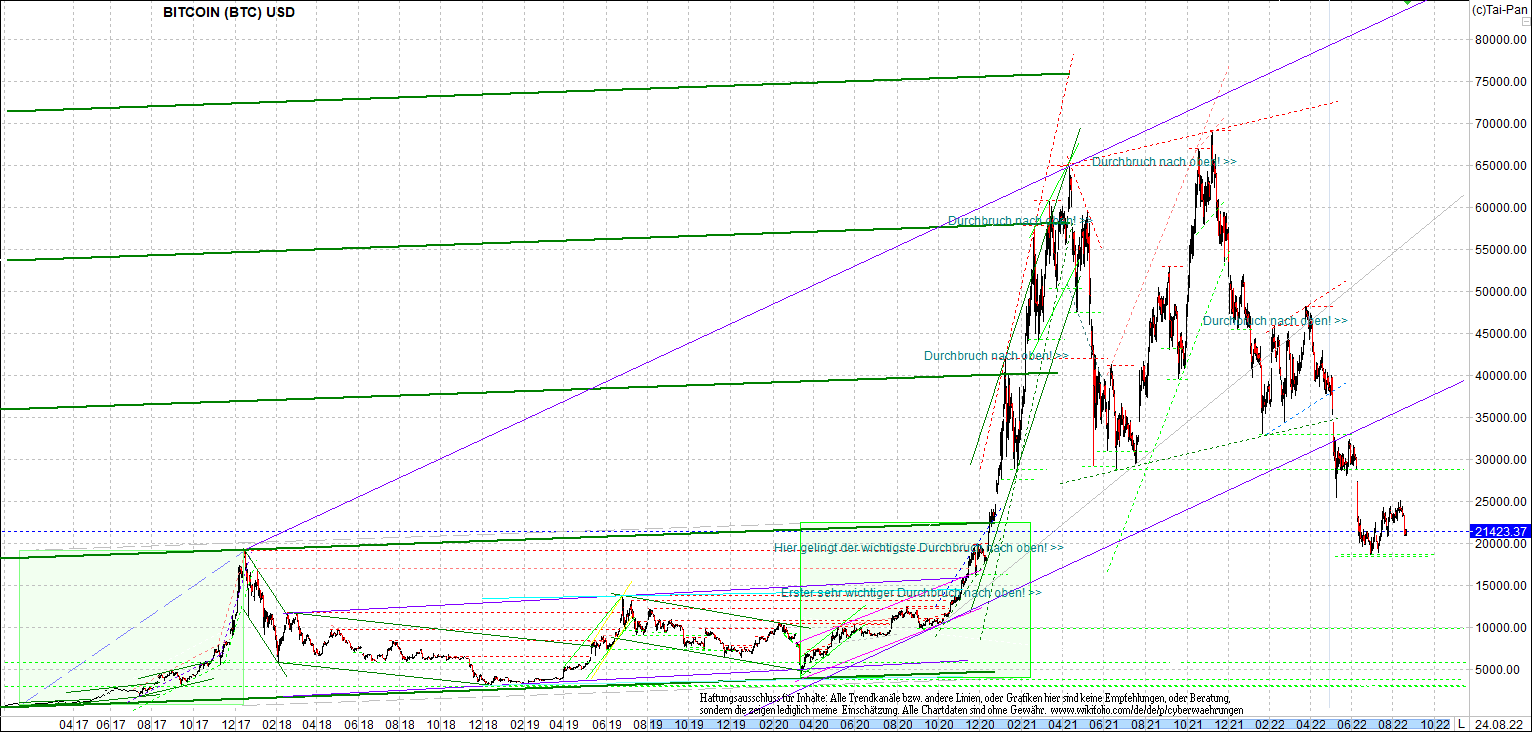
Task: Click the 12 21 time axis label
Action: (x=1230, y=724)
